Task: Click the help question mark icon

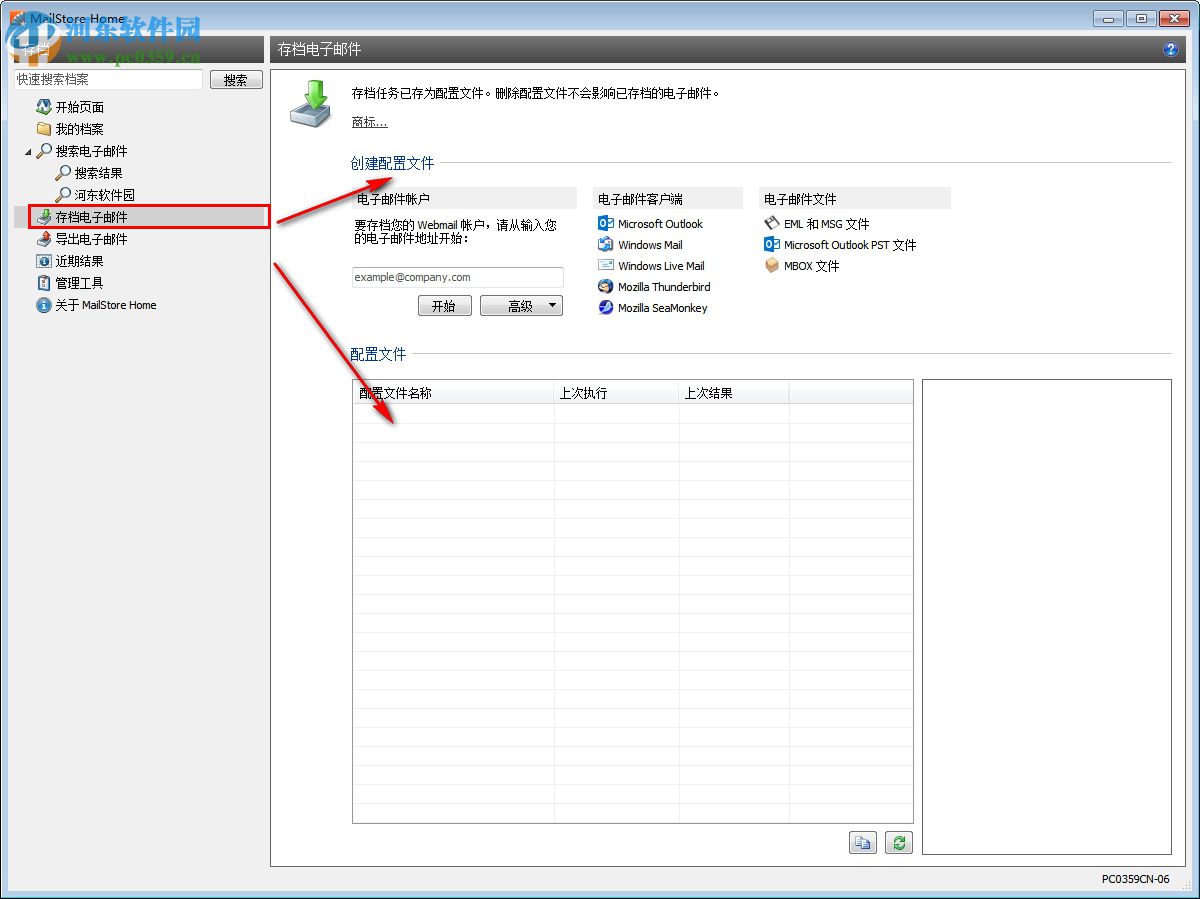Action: click(x=1171, y=49)
